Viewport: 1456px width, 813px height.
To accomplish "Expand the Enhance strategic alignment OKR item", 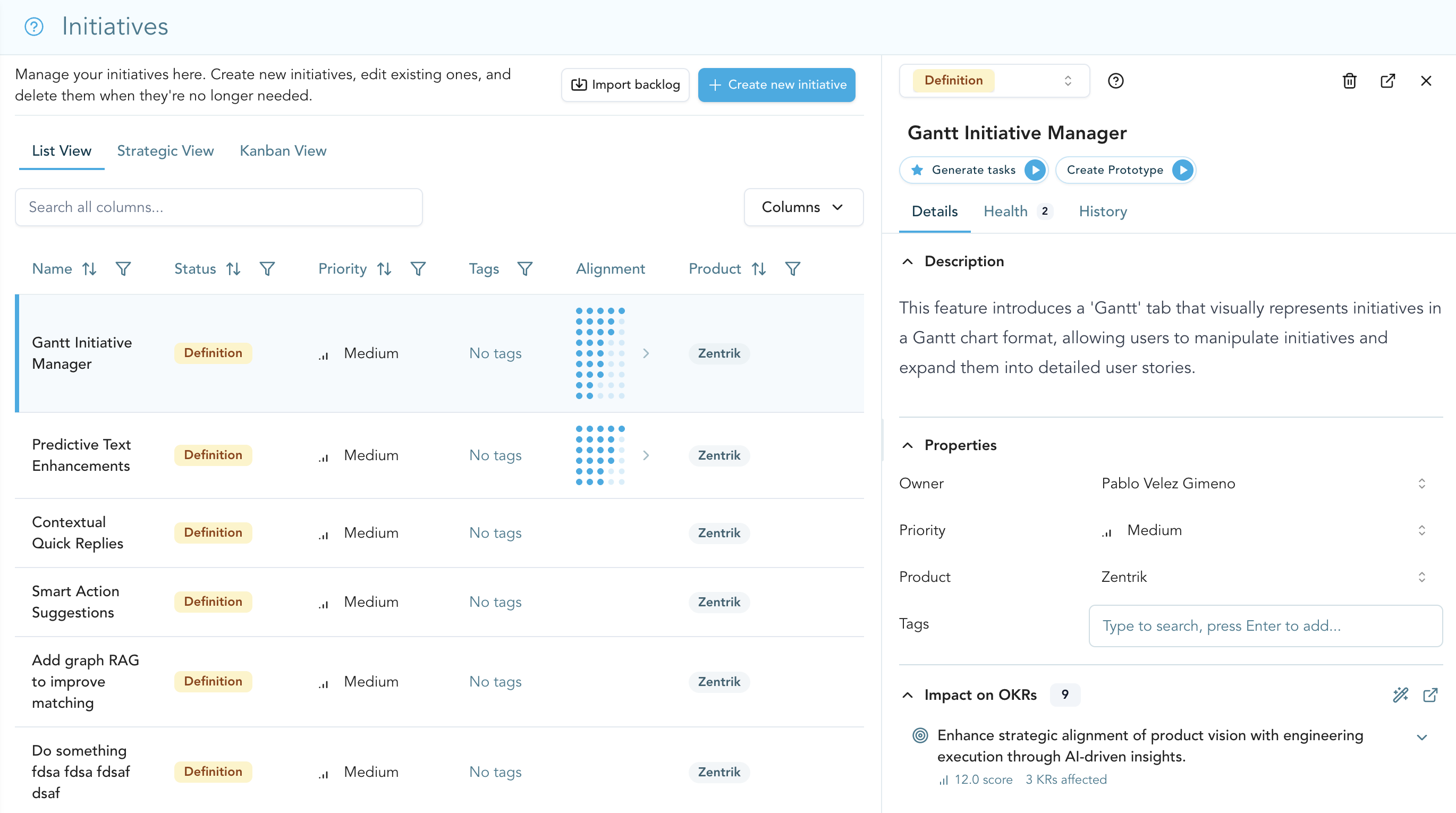I will point(1421,736).
